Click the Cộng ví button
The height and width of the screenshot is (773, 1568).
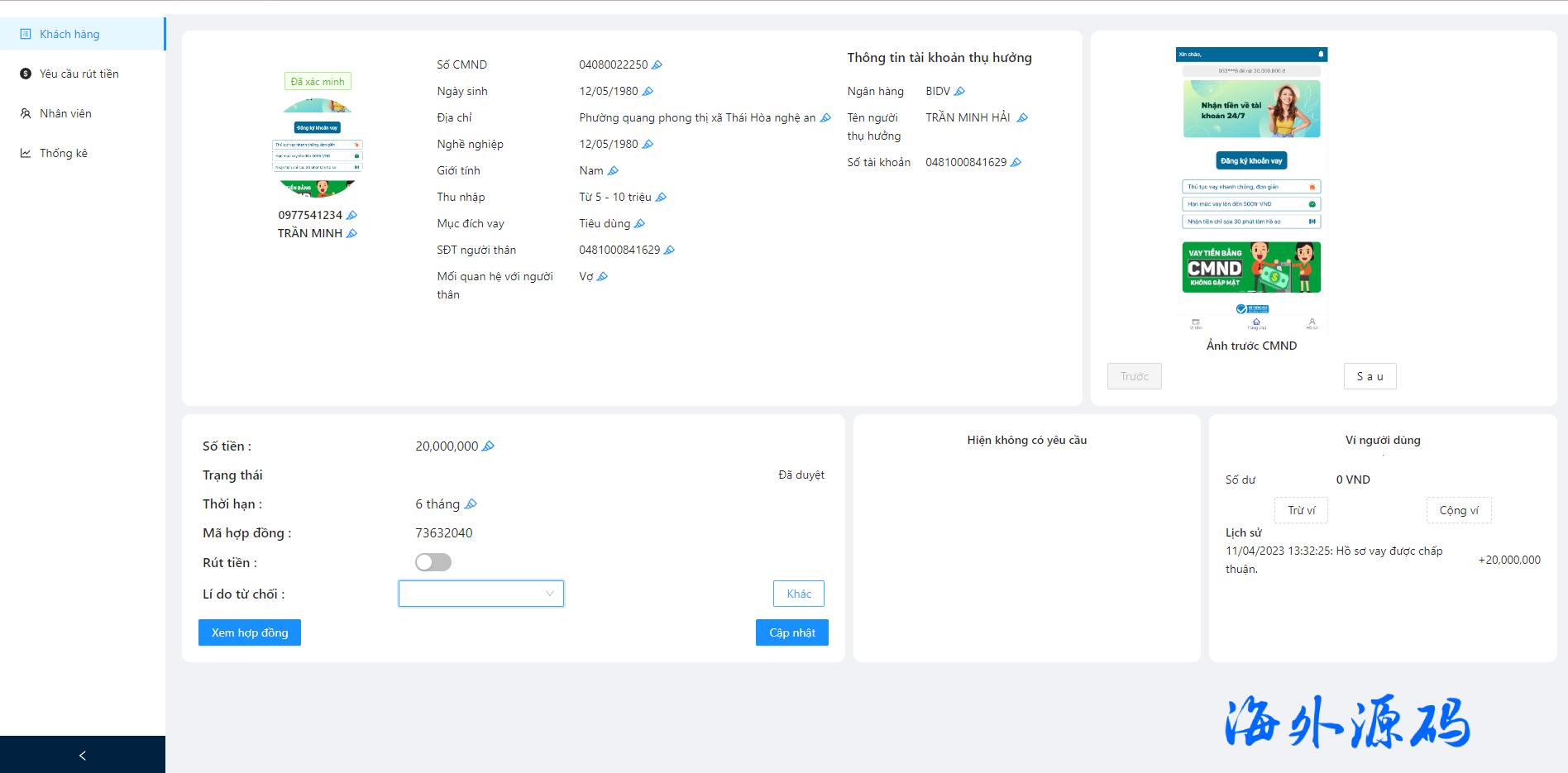1458,510
